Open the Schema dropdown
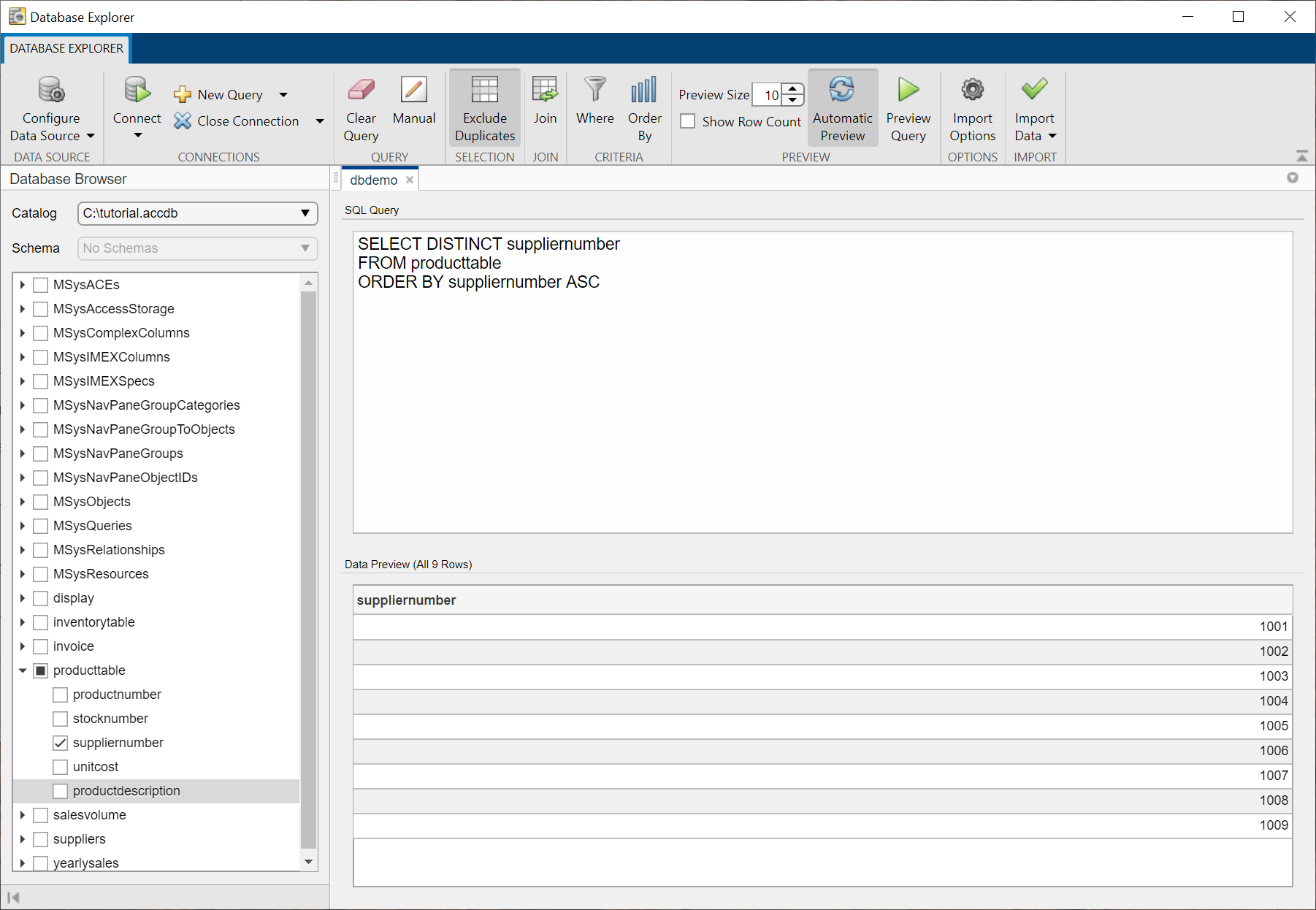This screenshot has width=1316, height=910. pyautogui.click(x=197, y=248)
